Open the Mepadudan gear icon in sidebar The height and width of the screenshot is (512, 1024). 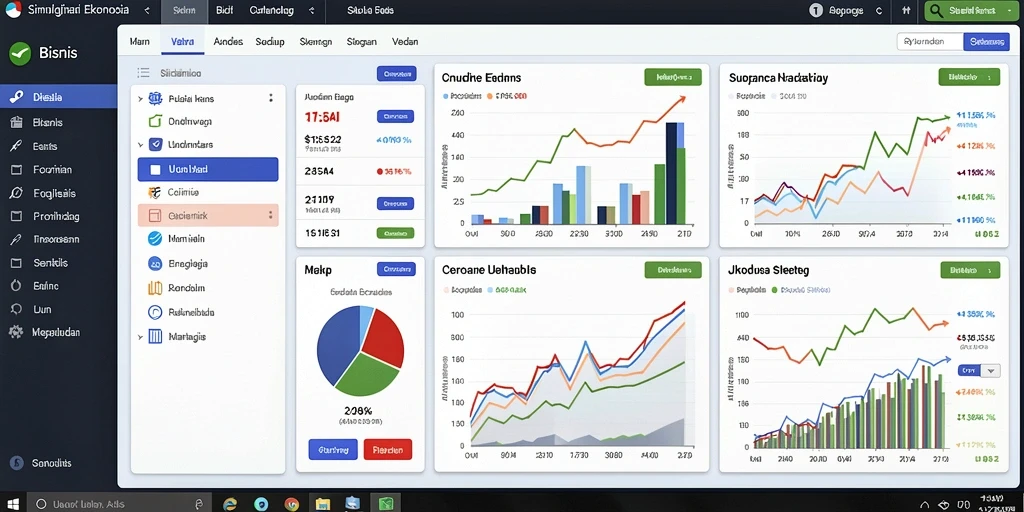[x=16, y=332]
